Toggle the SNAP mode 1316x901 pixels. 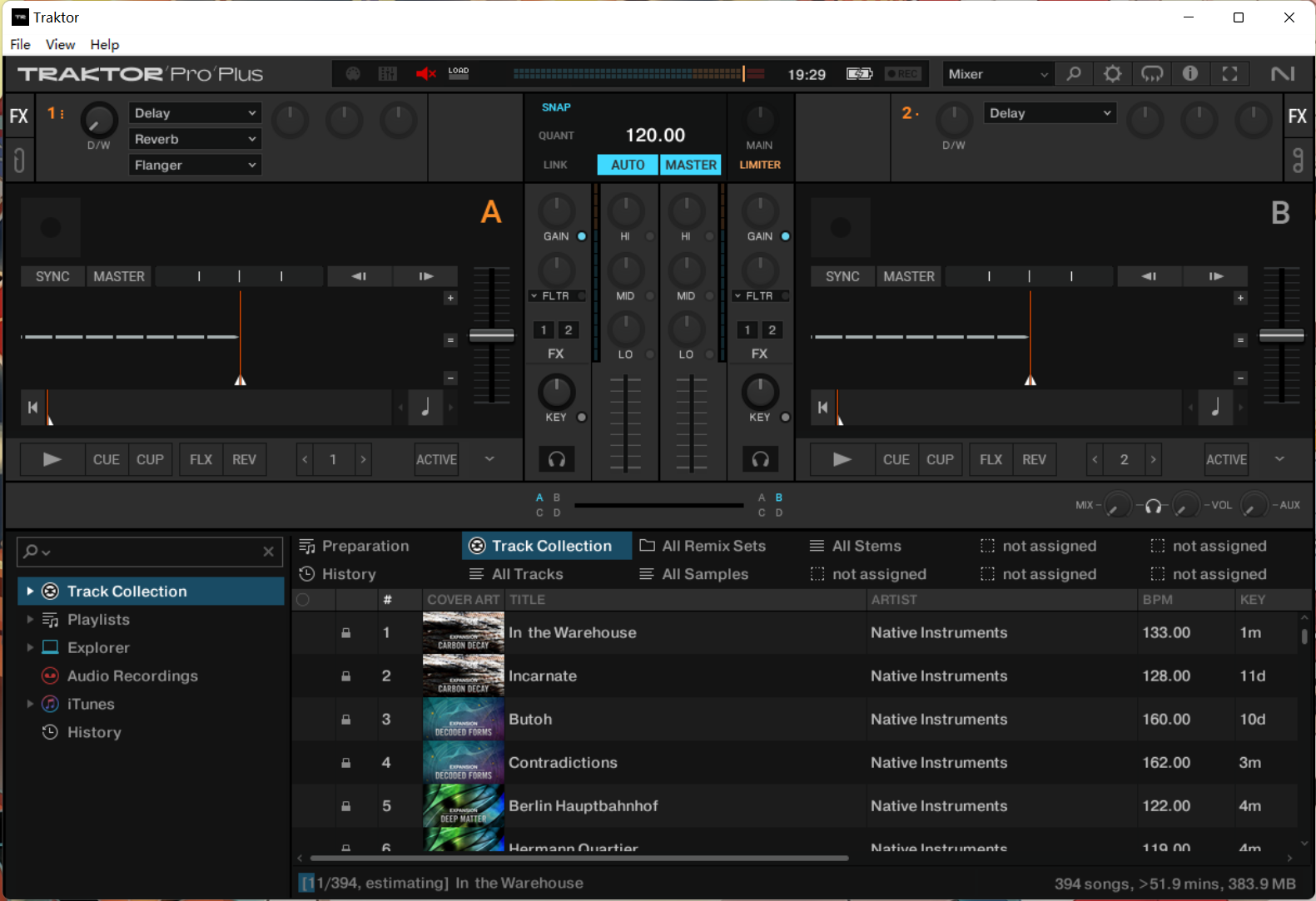pyautogui.click(x=556, y=107)
